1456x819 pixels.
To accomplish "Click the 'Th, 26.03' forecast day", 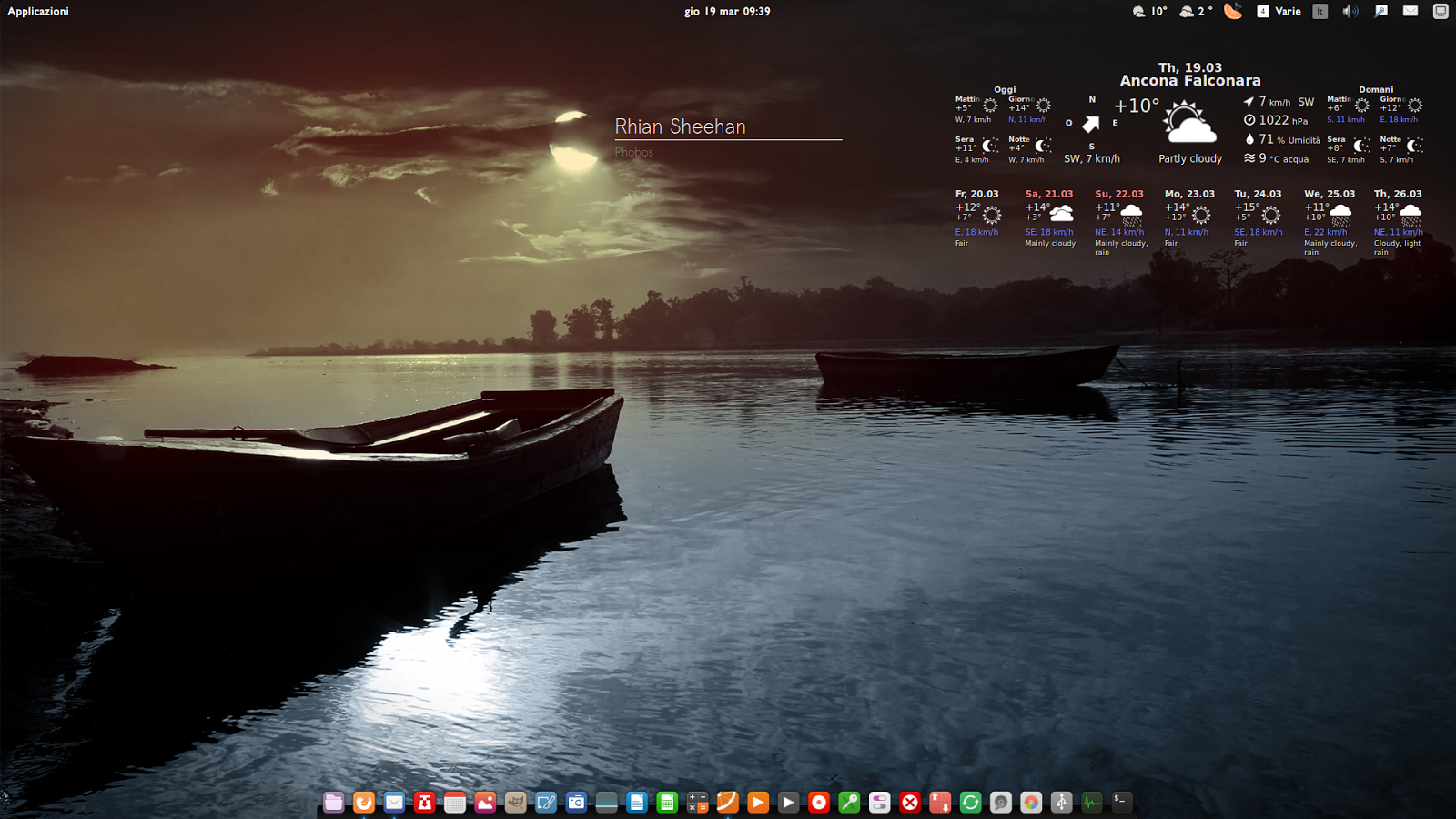I will 1398,194.
